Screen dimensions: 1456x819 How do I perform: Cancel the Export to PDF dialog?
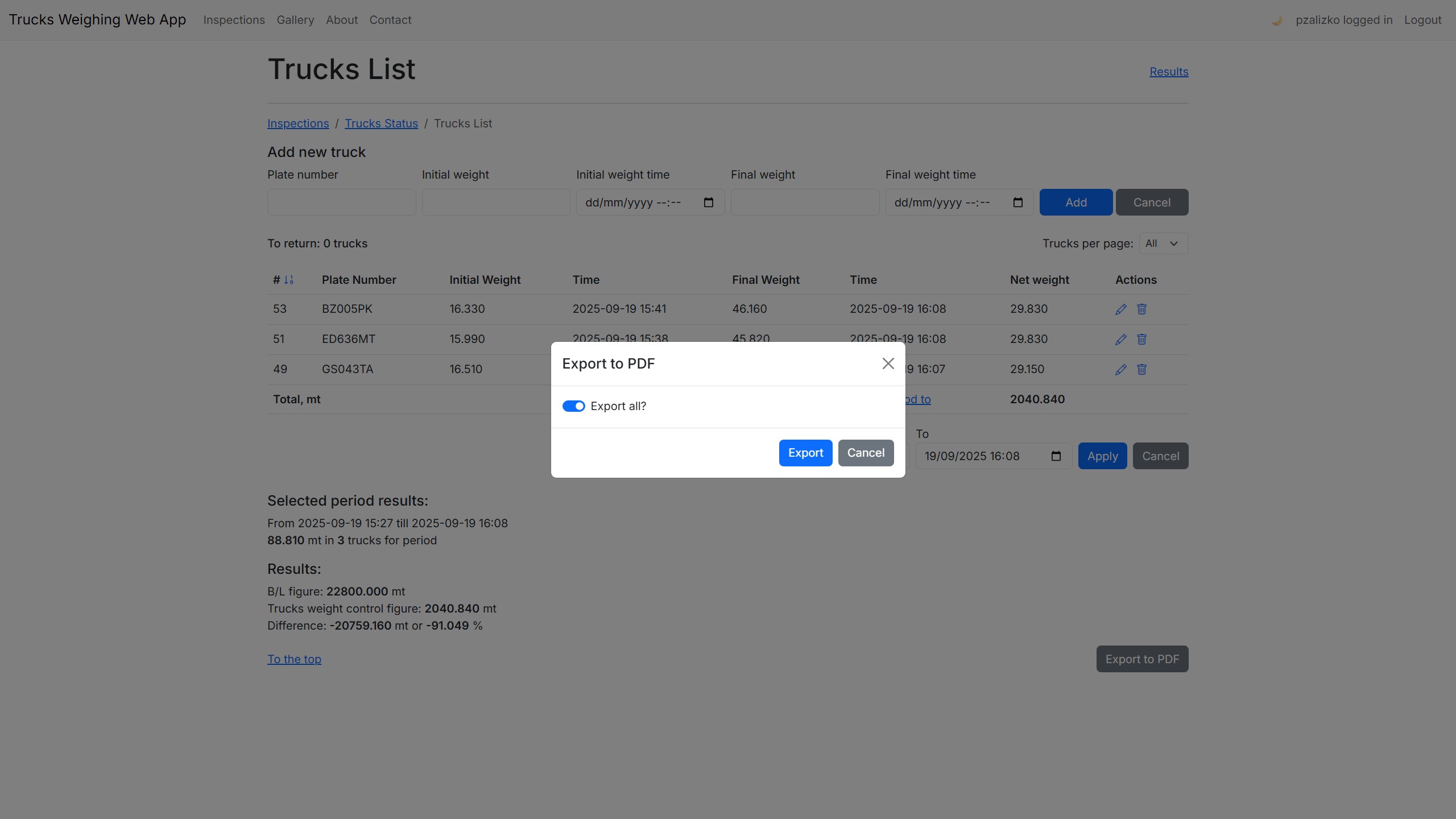coord(865,453)
